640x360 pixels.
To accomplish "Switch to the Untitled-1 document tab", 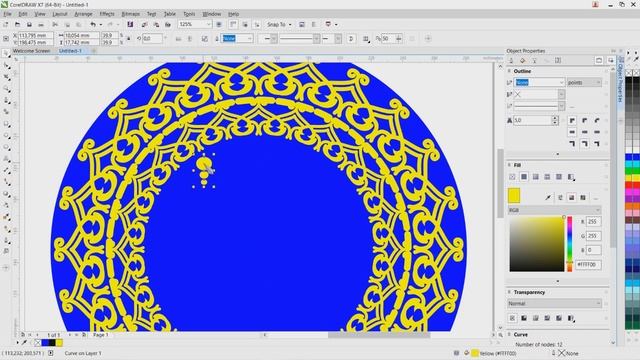I will coord(70,51).
